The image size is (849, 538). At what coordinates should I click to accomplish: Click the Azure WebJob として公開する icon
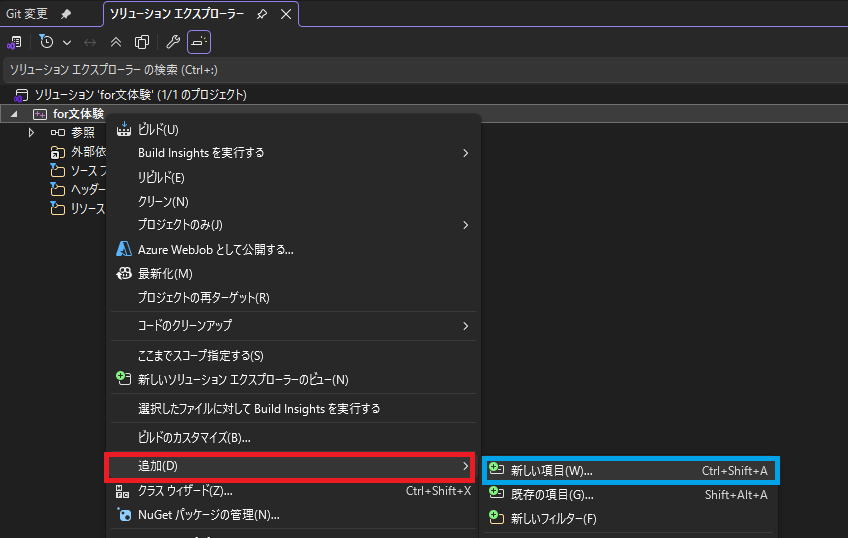click(124, 249)
